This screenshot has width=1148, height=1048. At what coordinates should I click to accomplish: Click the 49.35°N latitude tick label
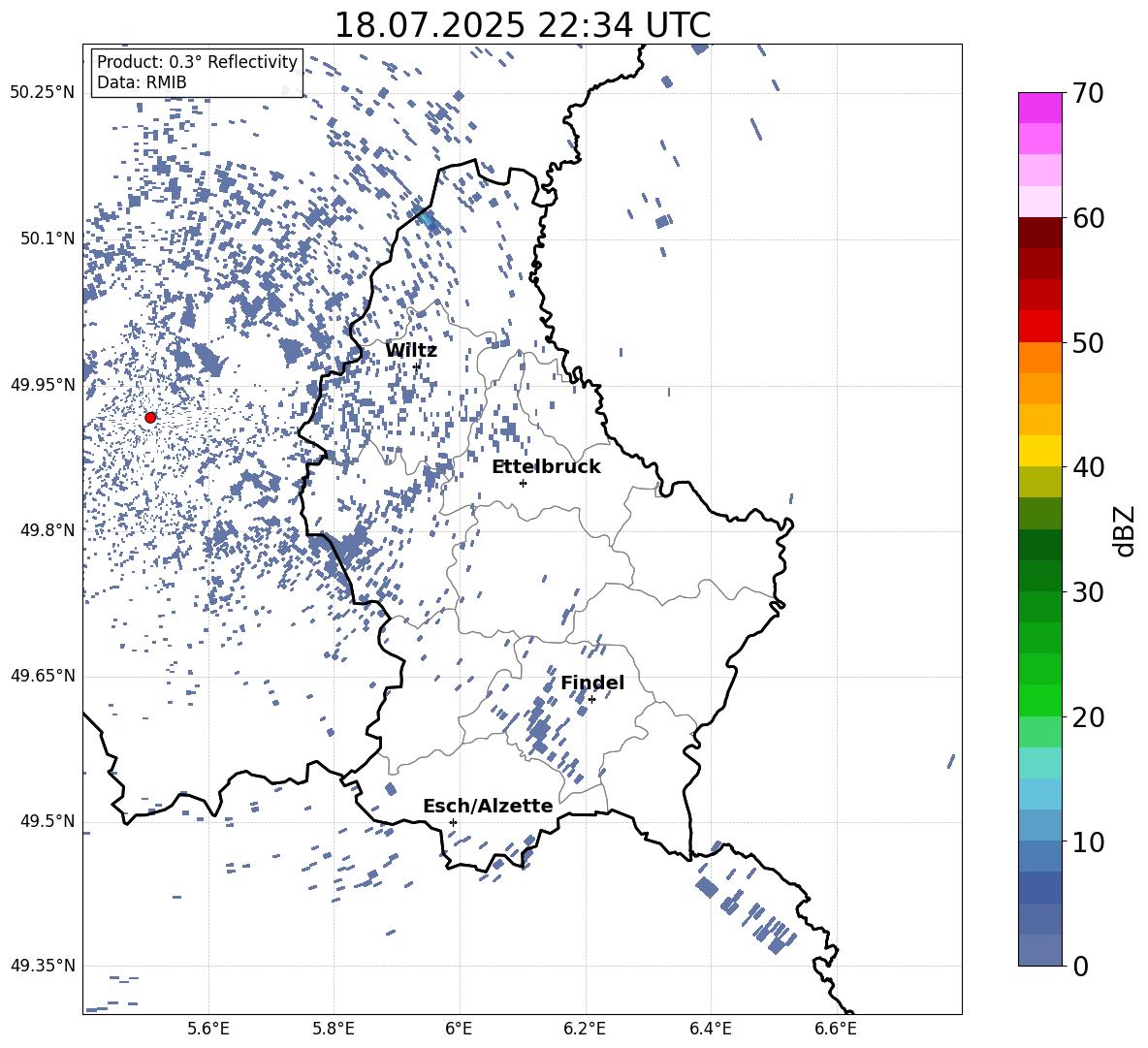pyautogui.click(x=43, y=966)
